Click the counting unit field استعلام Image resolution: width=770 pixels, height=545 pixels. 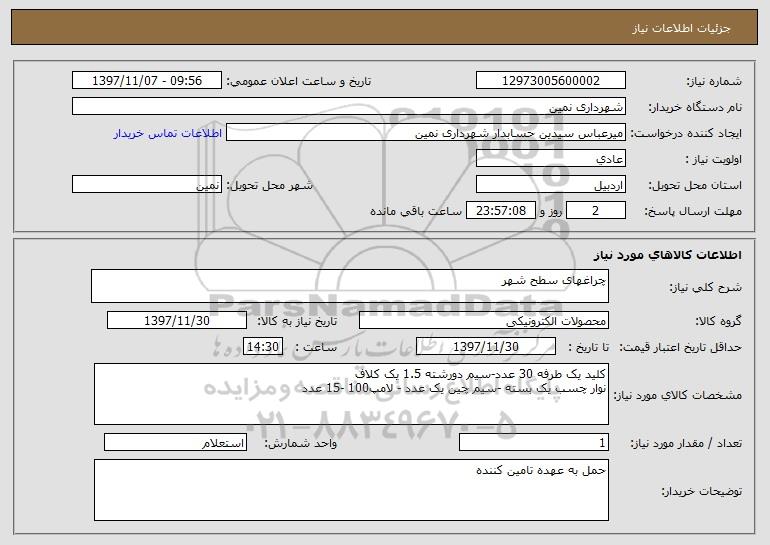click(175, 442)
